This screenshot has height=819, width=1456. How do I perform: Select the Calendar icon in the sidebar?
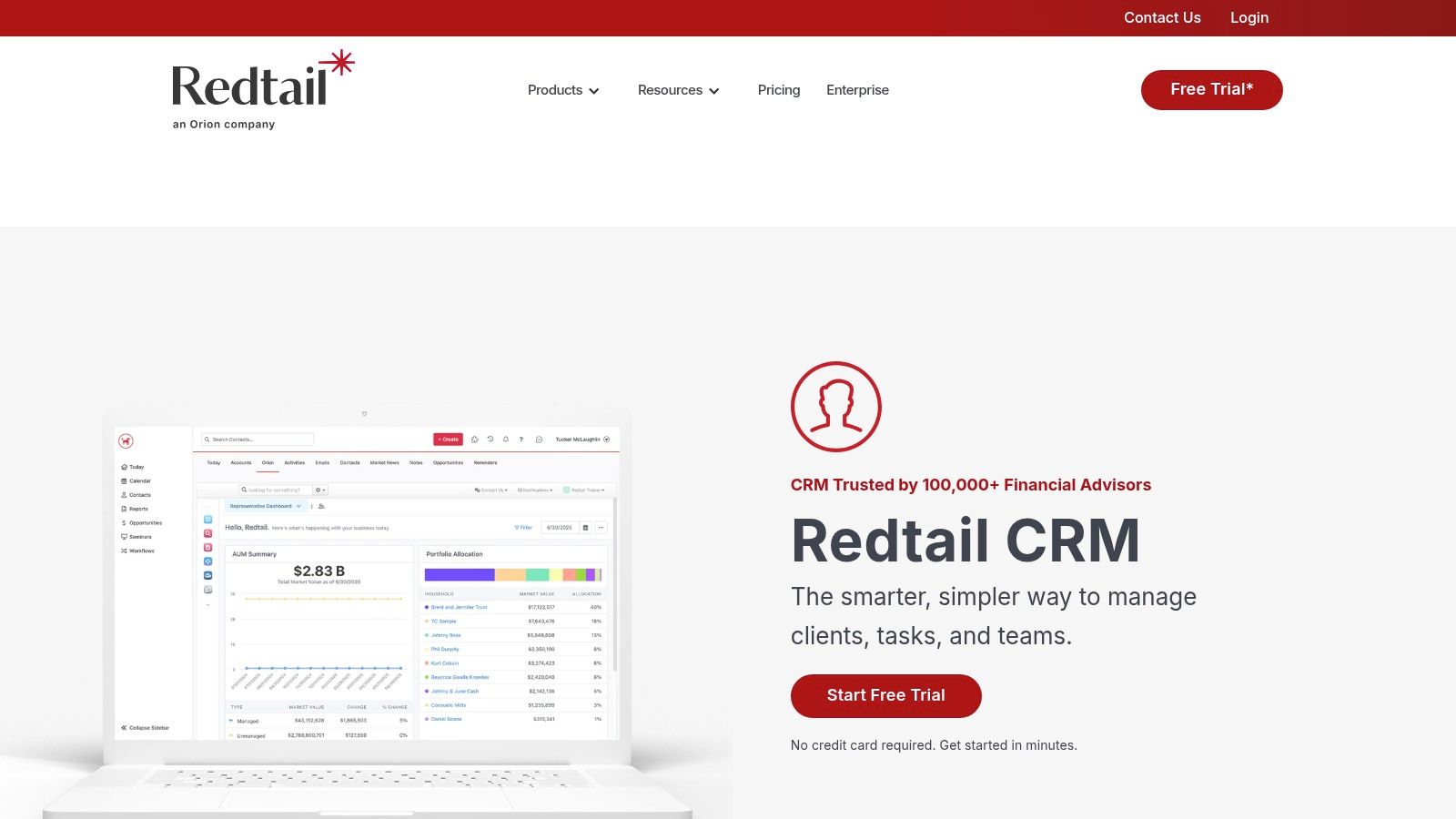click(125, 480)
